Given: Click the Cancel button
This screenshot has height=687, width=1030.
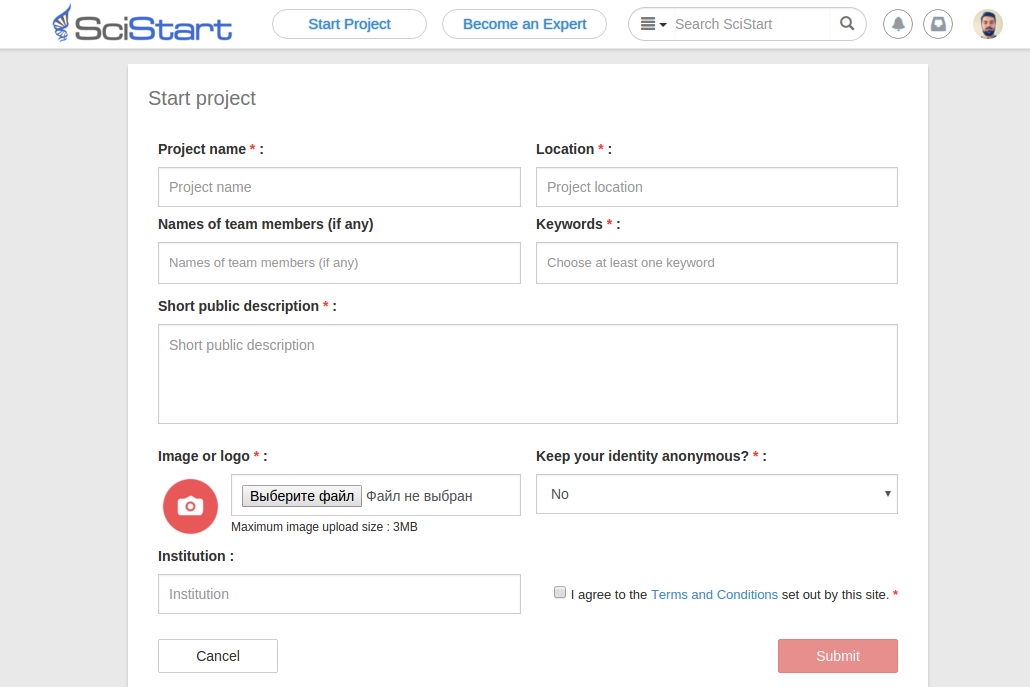Looking at the screenshot, I should pyautogui.click(x=217, y=656).
